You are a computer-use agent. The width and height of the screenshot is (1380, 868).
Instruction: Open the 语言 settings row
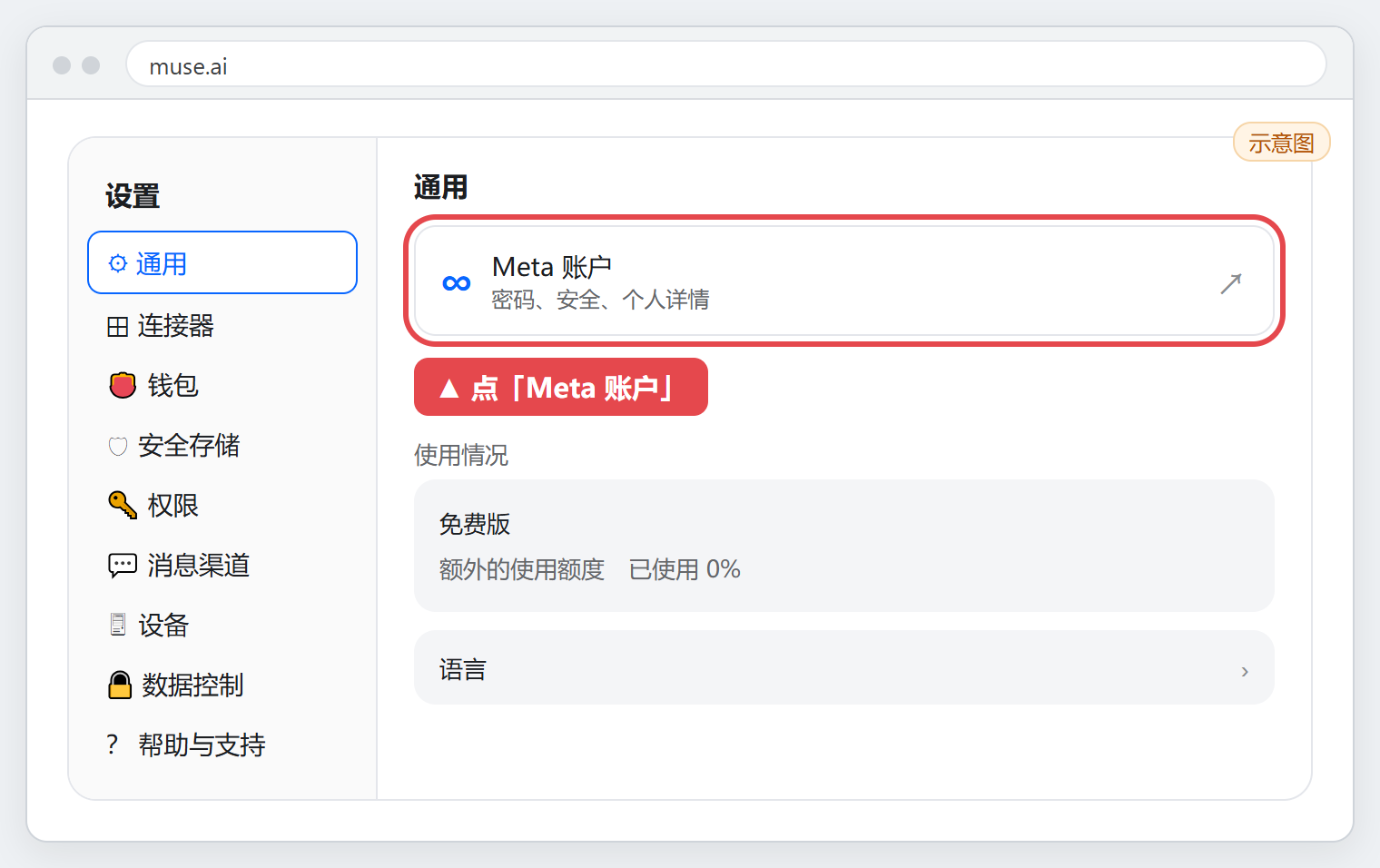(844, 667)
